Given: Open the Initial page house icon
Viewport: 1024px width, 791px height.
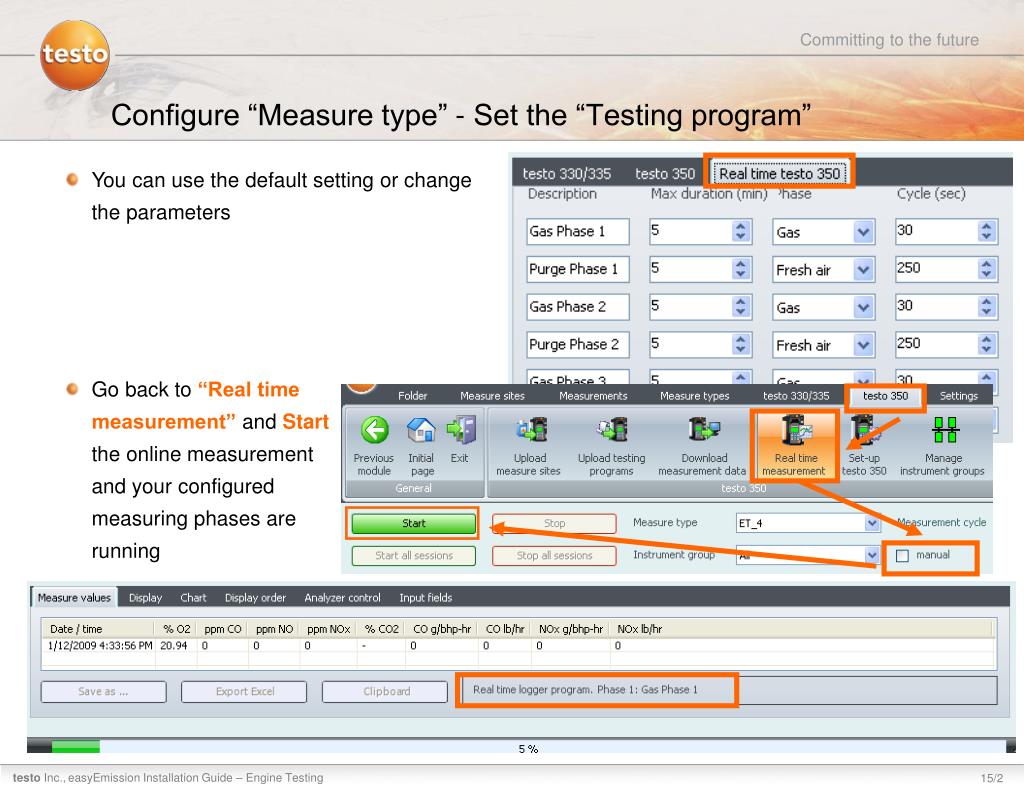Looking at the screenshot, I should [421, 430].
